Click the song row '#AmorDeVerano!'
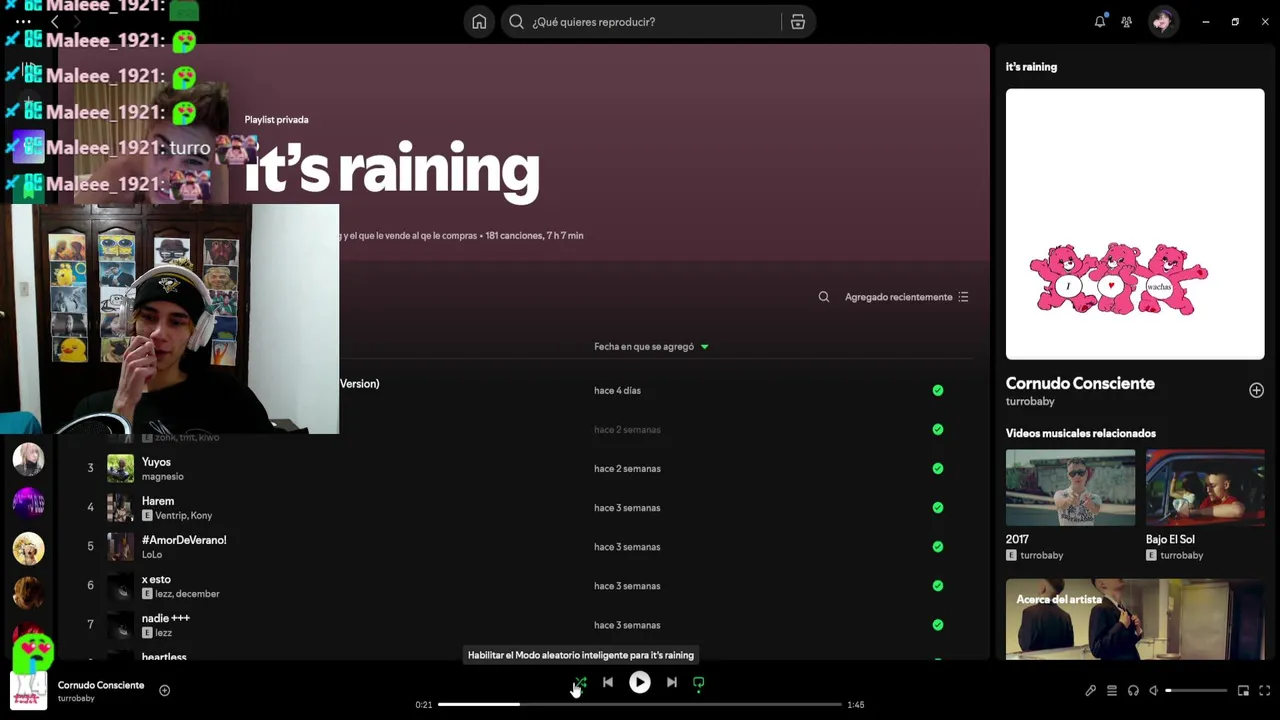Viewport: 1280px width, 720px height. click(x=515, y=546)
